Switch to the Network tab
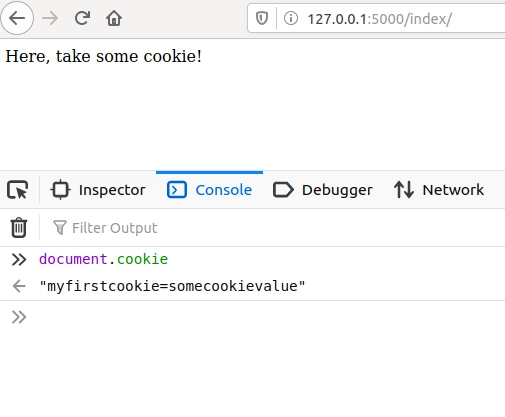505x417 pixels. coord(439,190)
